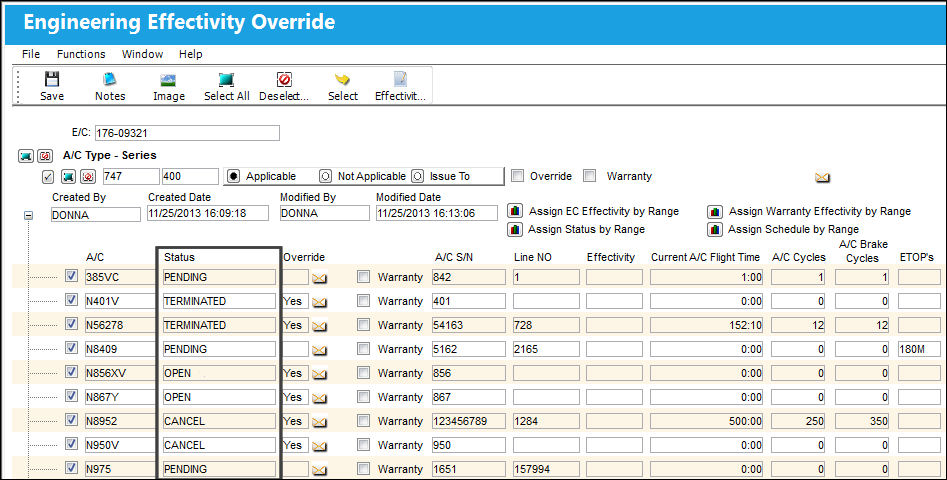
Task: Open the File menu
Action: pos(31,54)
